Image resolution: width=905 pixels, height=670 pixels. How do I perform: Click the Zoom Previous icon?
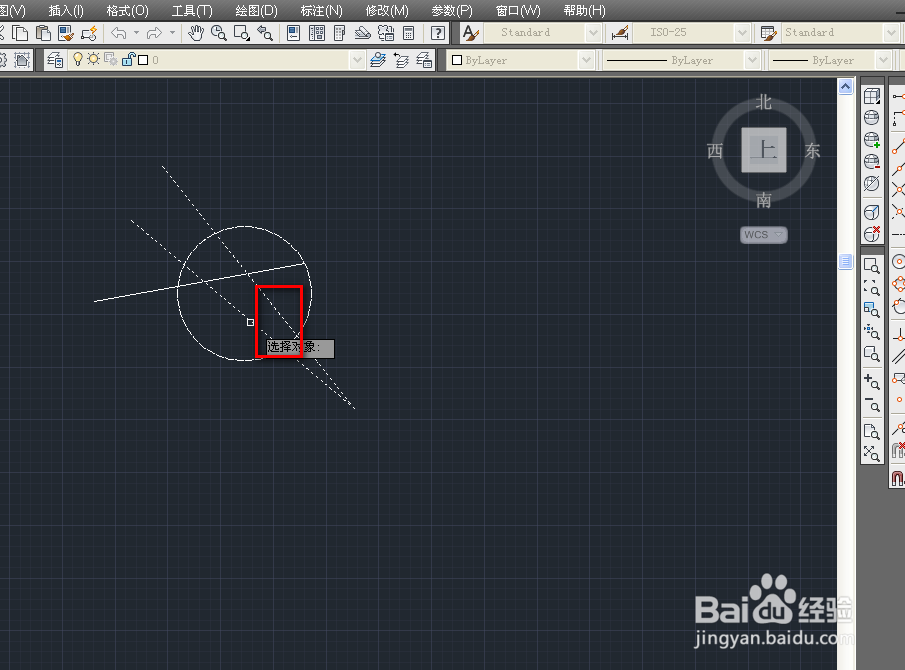[265, 33]
